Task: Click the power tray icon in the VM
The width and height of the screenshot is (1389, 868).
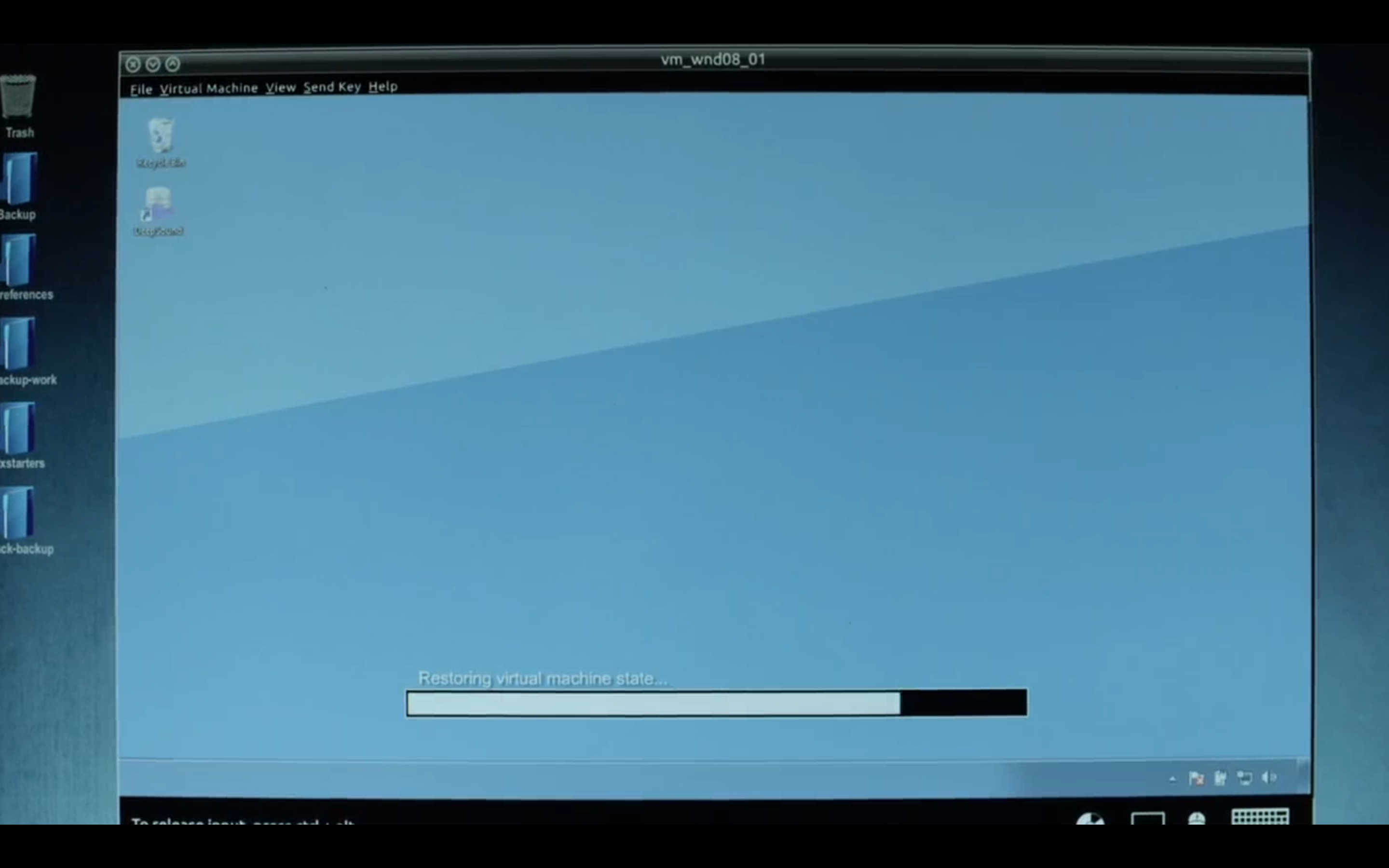Action: pyautogui.click(x=1221, y=778)
